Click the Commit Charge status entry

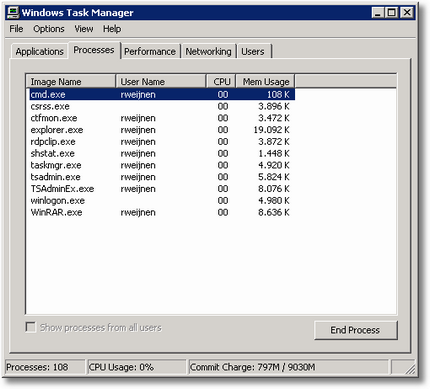[288, 367]
